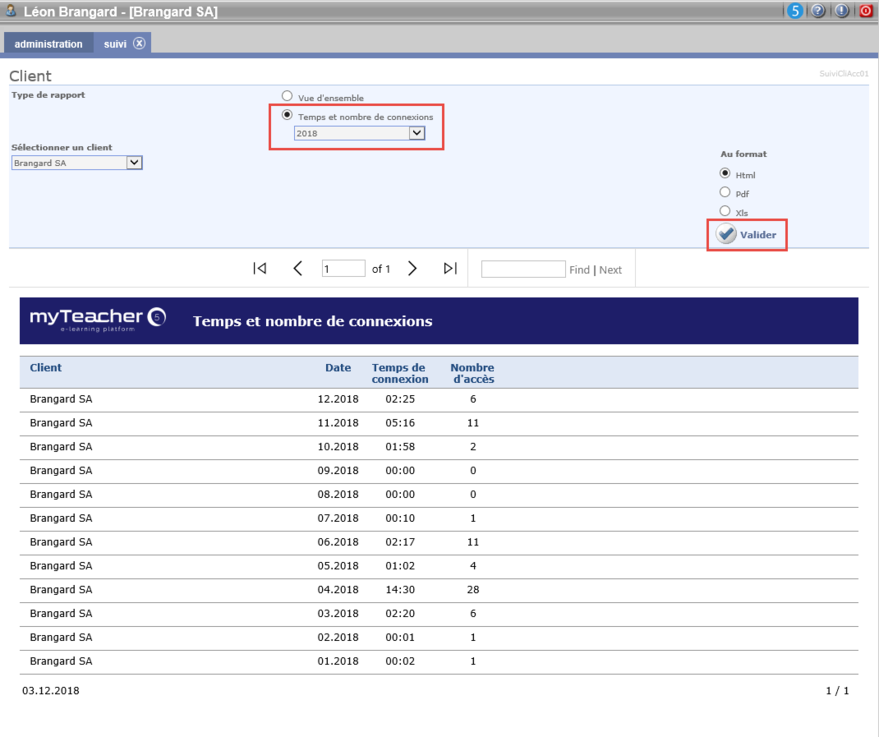
Task: Open the 2018 year dropdown
Action: pyautogui.click(x=417, y=133)
